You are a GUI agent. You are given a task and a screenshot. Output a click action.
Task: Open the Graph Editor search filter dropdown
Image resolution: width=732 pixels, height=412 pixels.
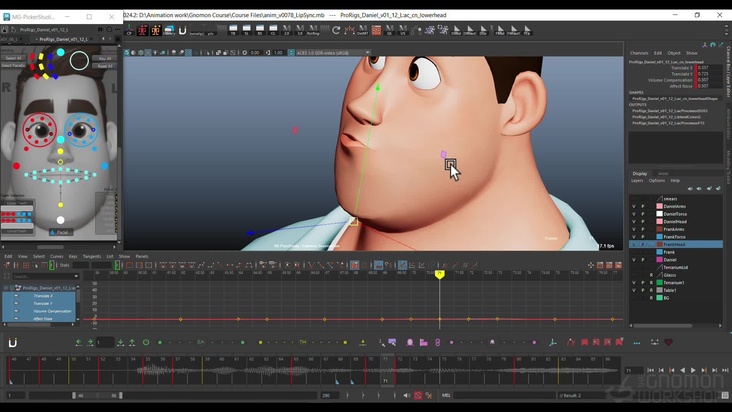click(x=76, y=276)
